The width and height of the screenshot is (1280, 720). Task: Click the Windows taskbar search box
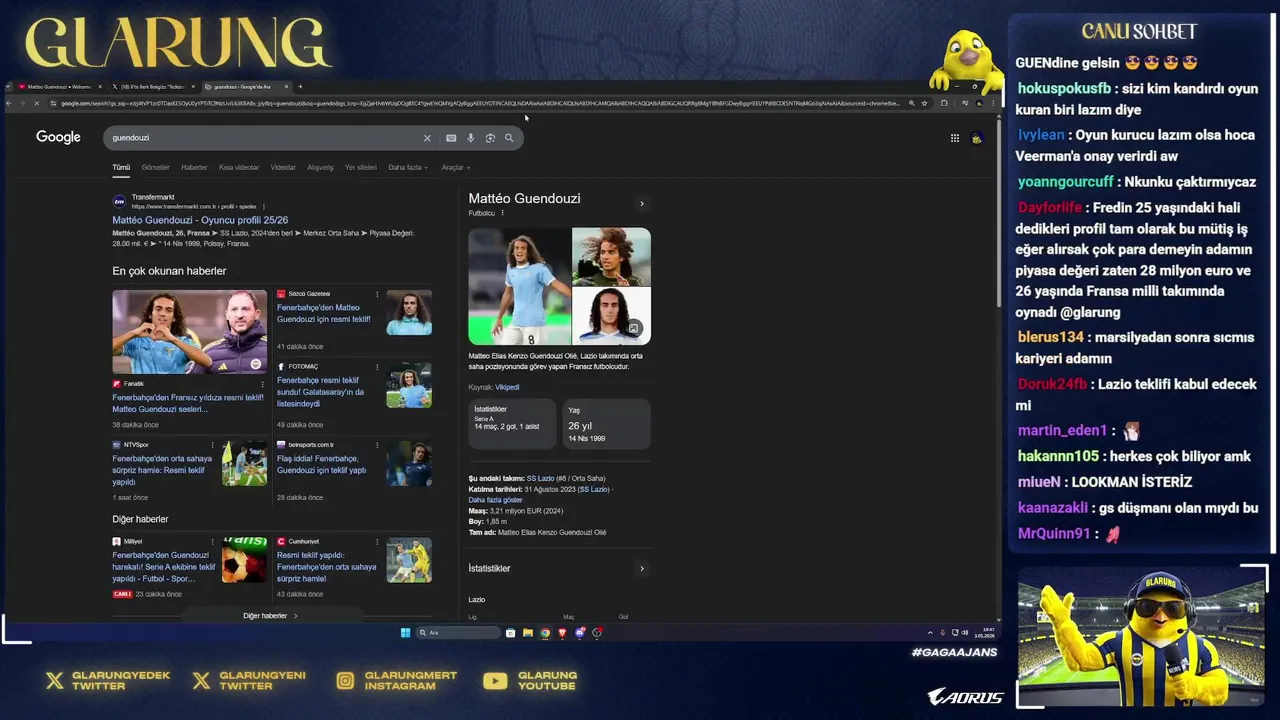pyautogui.click(x=458, y=633)
